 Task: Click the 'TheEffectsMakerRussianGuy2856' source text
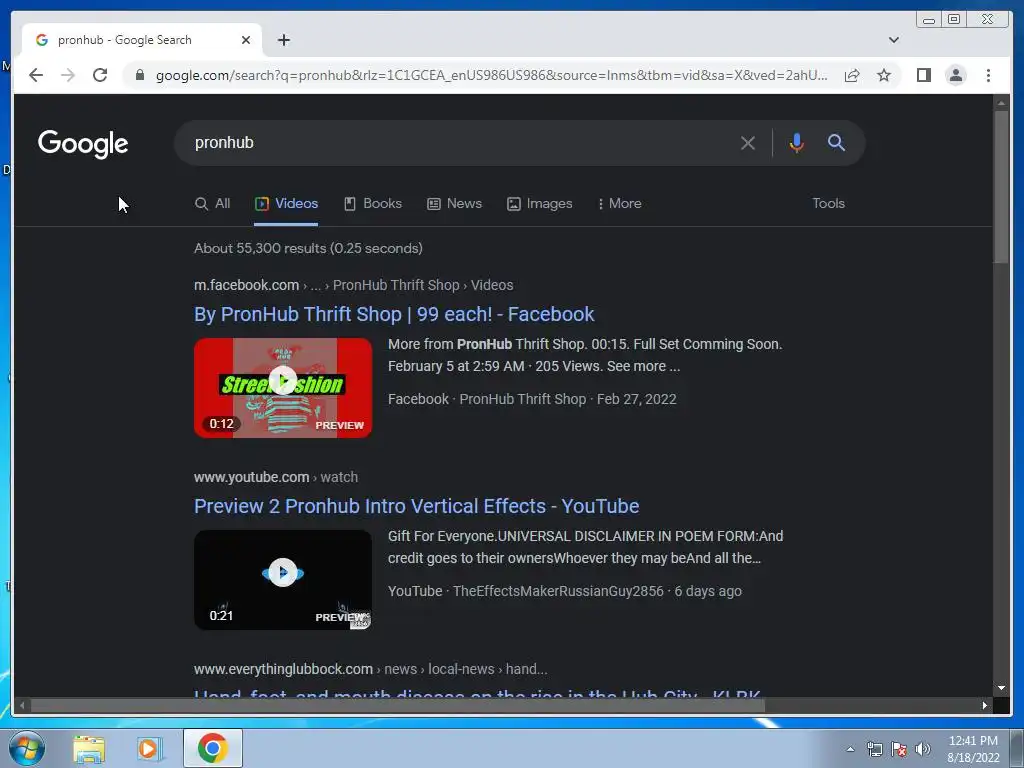click(x=558, y=591)
